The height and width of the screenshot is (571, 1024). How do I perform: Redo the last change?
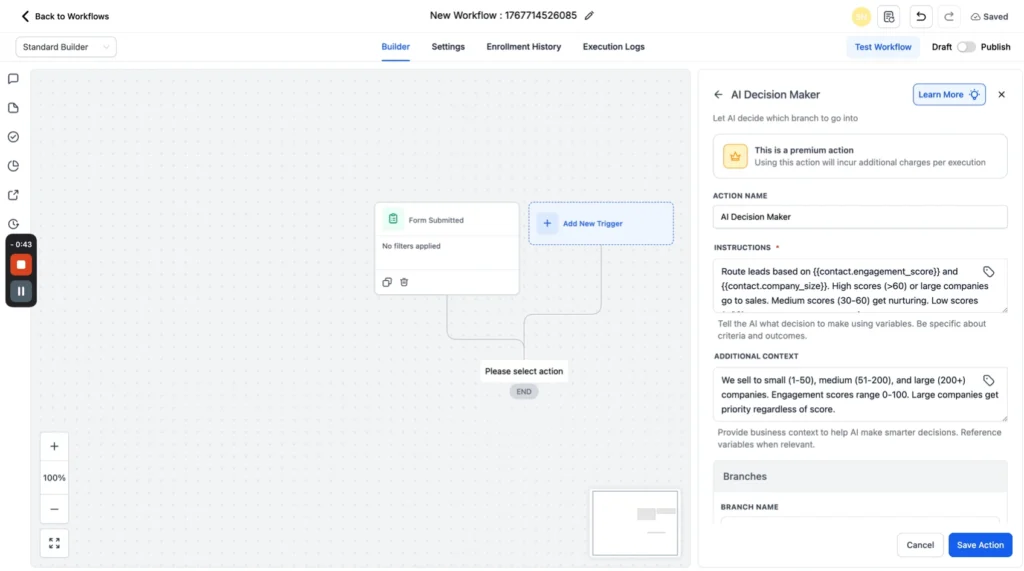point(949,17)
